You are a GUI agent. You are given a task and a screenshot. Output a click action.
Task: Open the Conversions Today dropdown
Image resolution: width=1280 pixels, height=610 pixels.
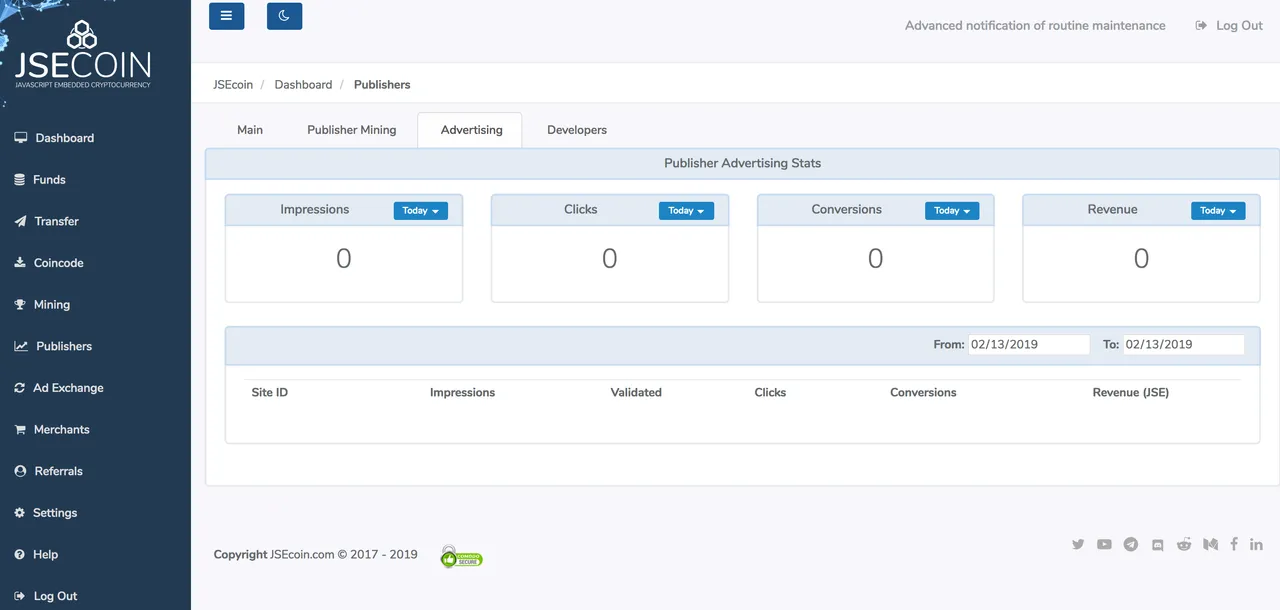pos(952,211)
